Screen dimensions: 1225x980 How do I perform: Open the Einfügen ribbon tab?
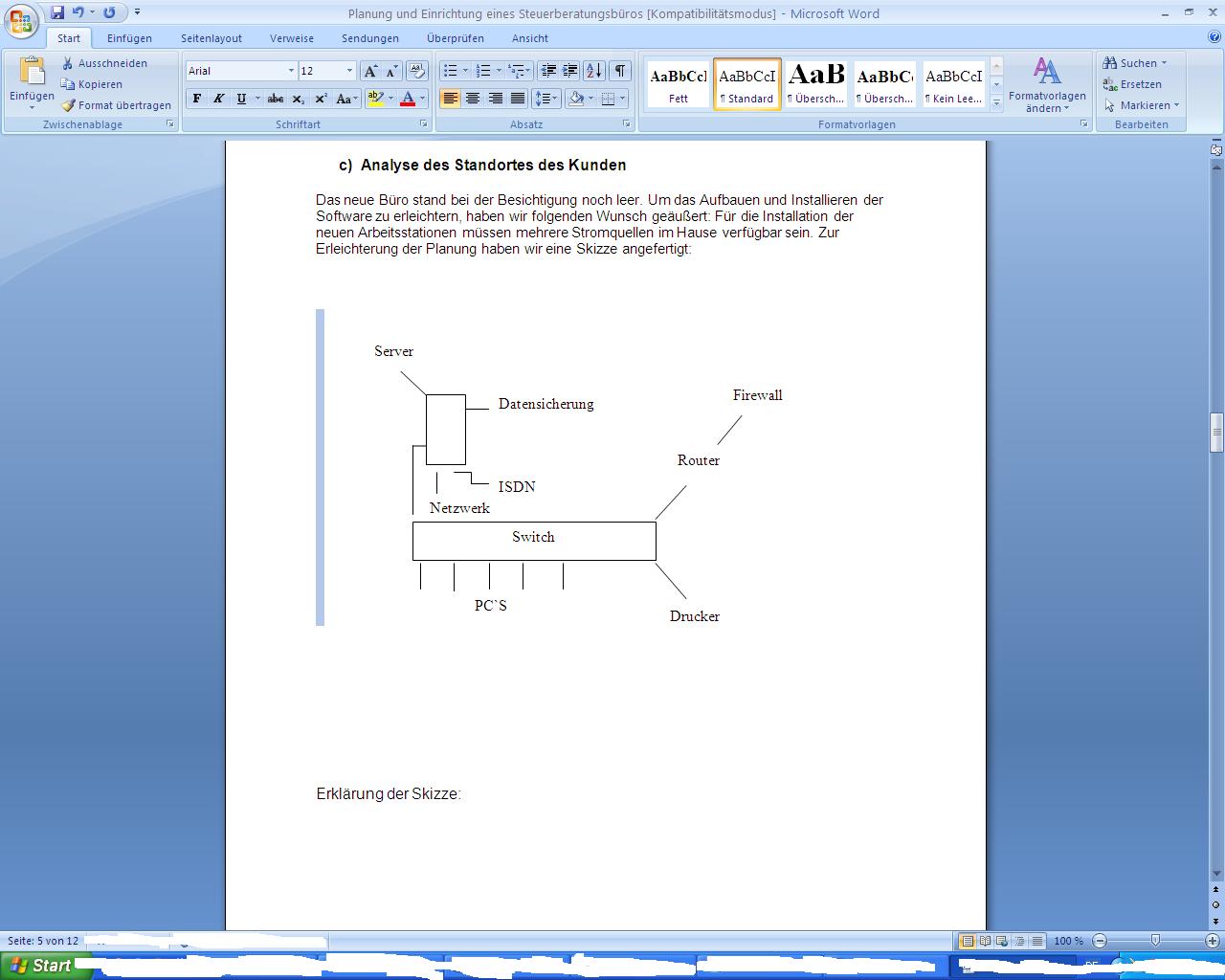tap(129, 38)
